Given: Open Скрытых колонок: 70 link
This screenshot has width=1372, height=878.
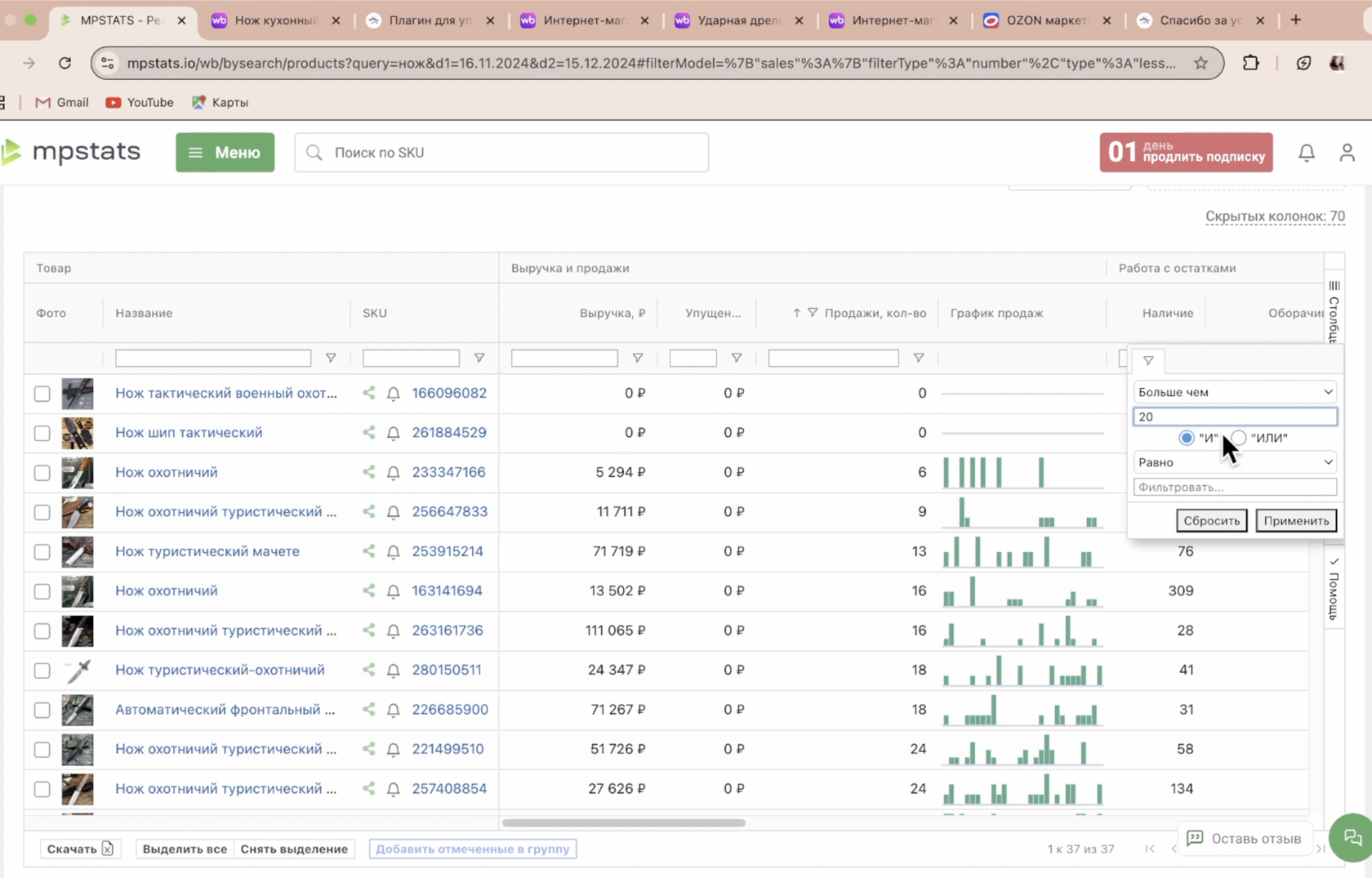Looking at the screenshot, I should (x=1275, y=216).
